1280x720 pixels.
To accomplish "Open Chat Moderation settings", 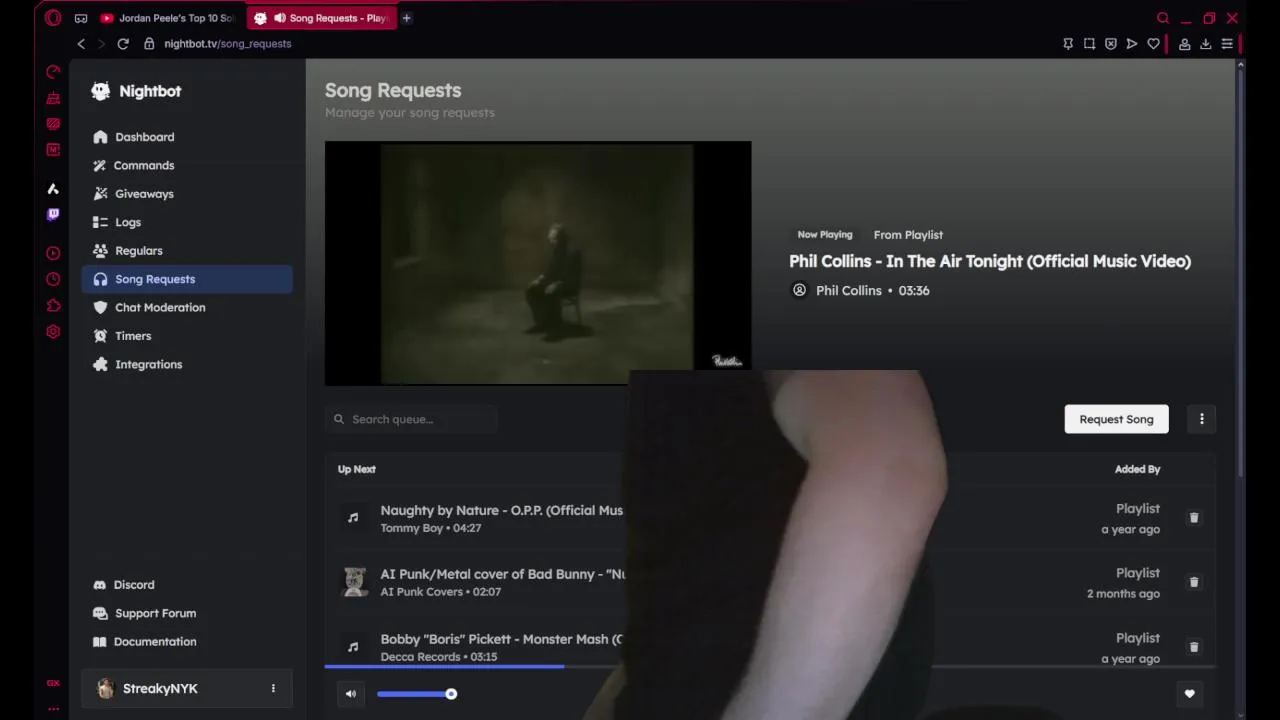I will (x=187, y=307).
